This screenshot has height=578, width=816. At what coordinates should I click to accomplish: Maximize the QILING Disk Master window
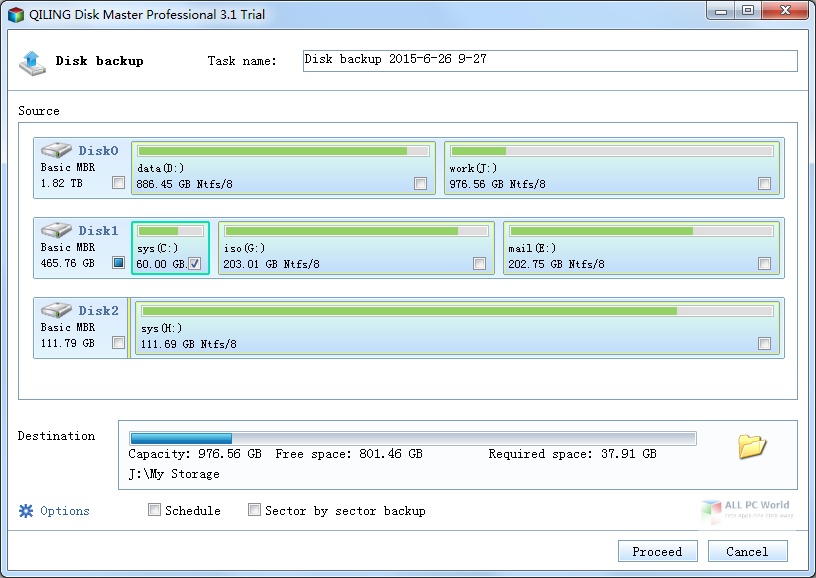click(x=748, y=11)
